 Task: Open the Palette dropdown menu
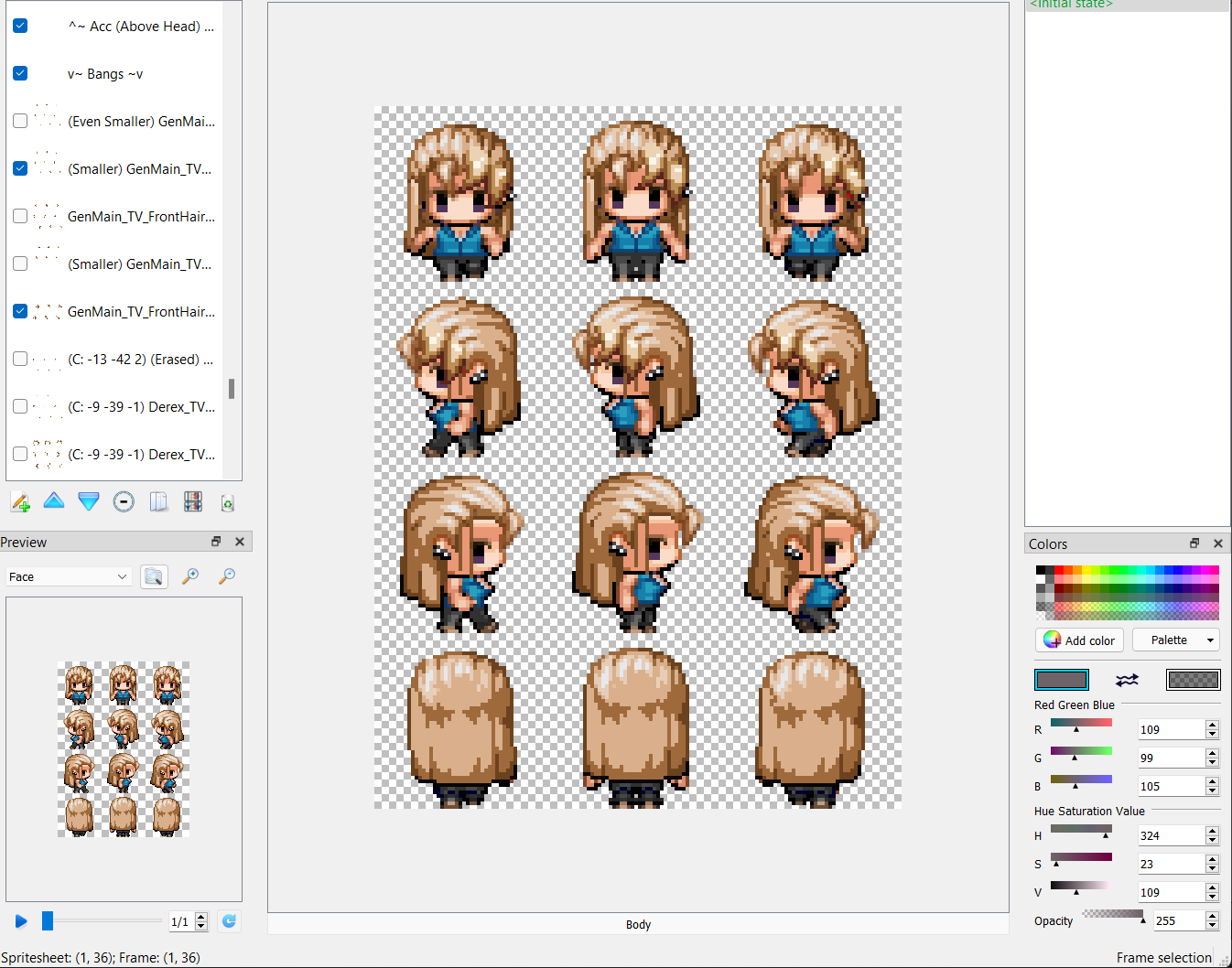tap(1176, 640)
